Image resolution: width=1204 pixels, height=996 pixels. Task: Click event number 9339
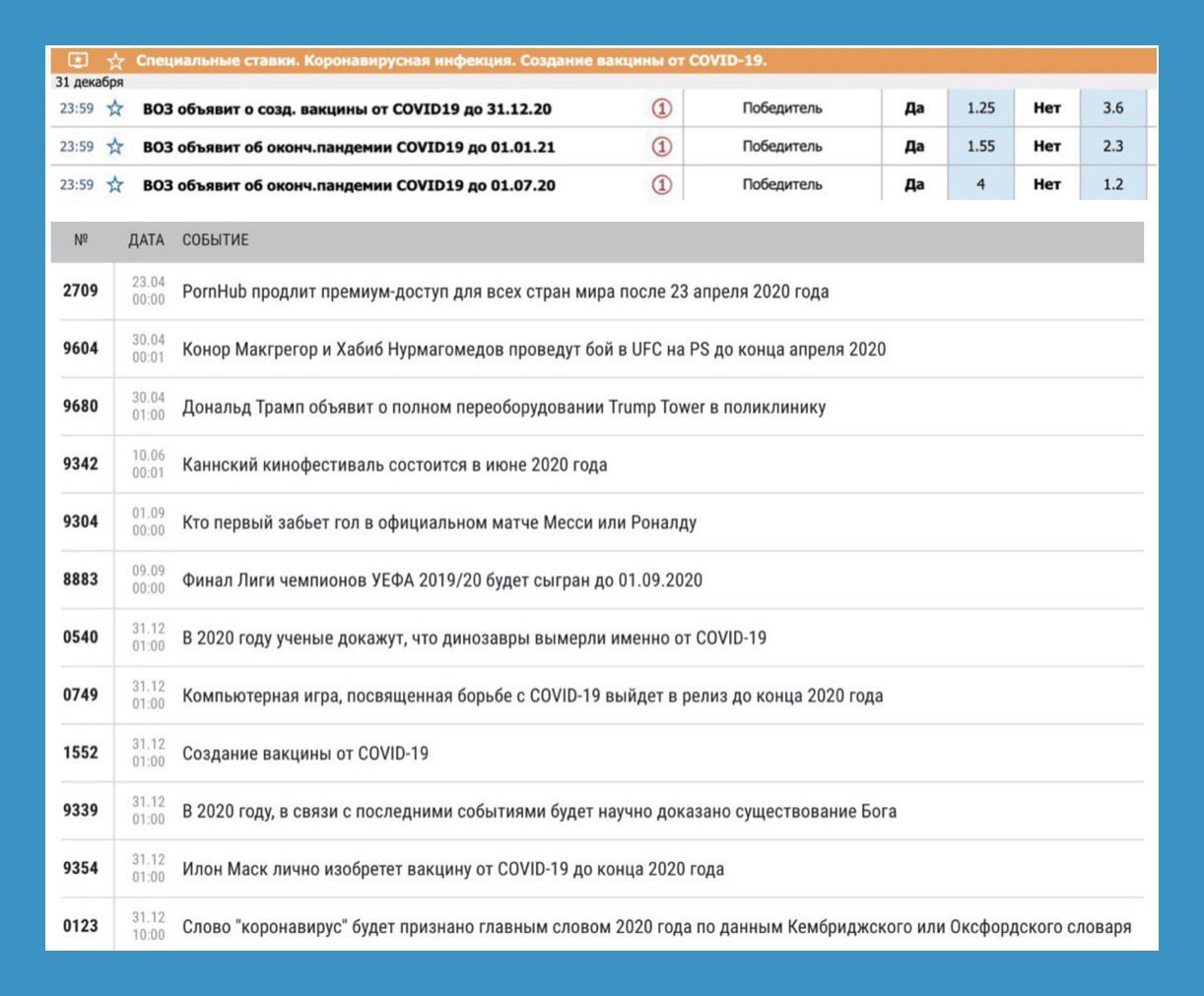pyautogui.click(x=81, y=811)
